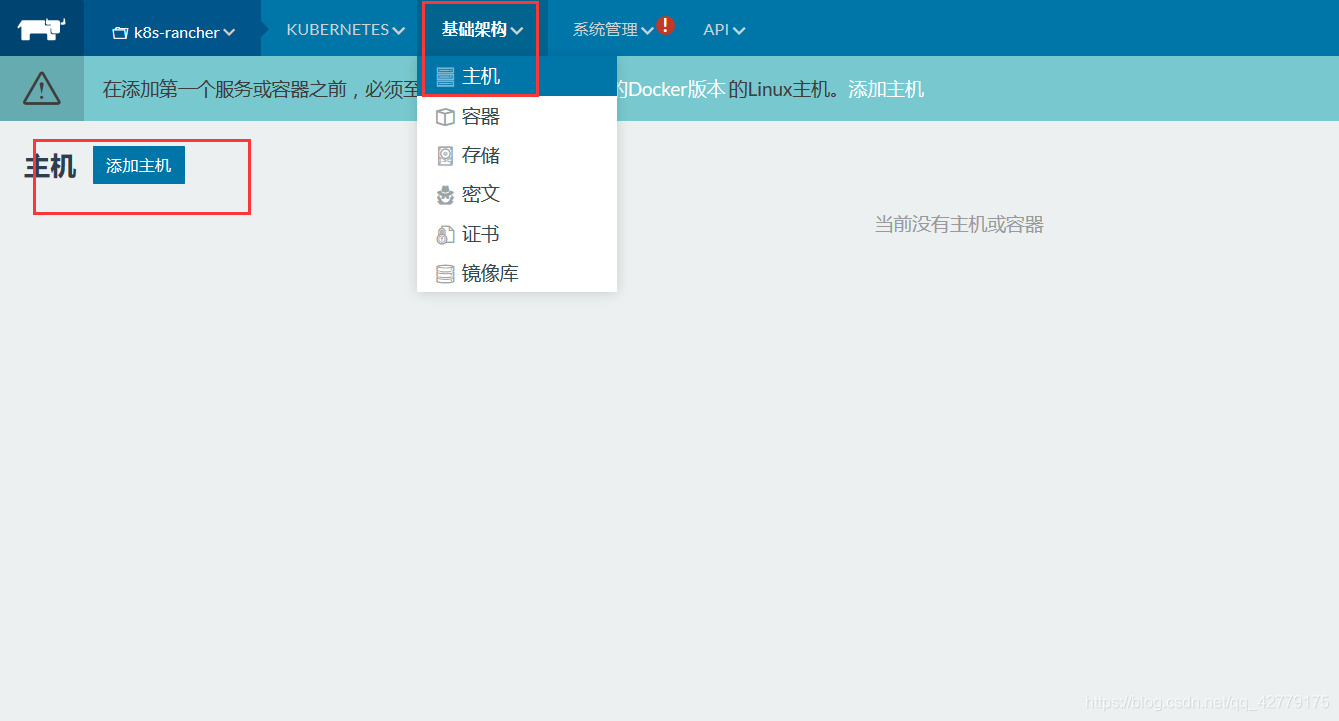Viewport: 1339px width, 721px height.
Task: Click the 当前没有主机或容器 message
Action: tap(959, 225)
